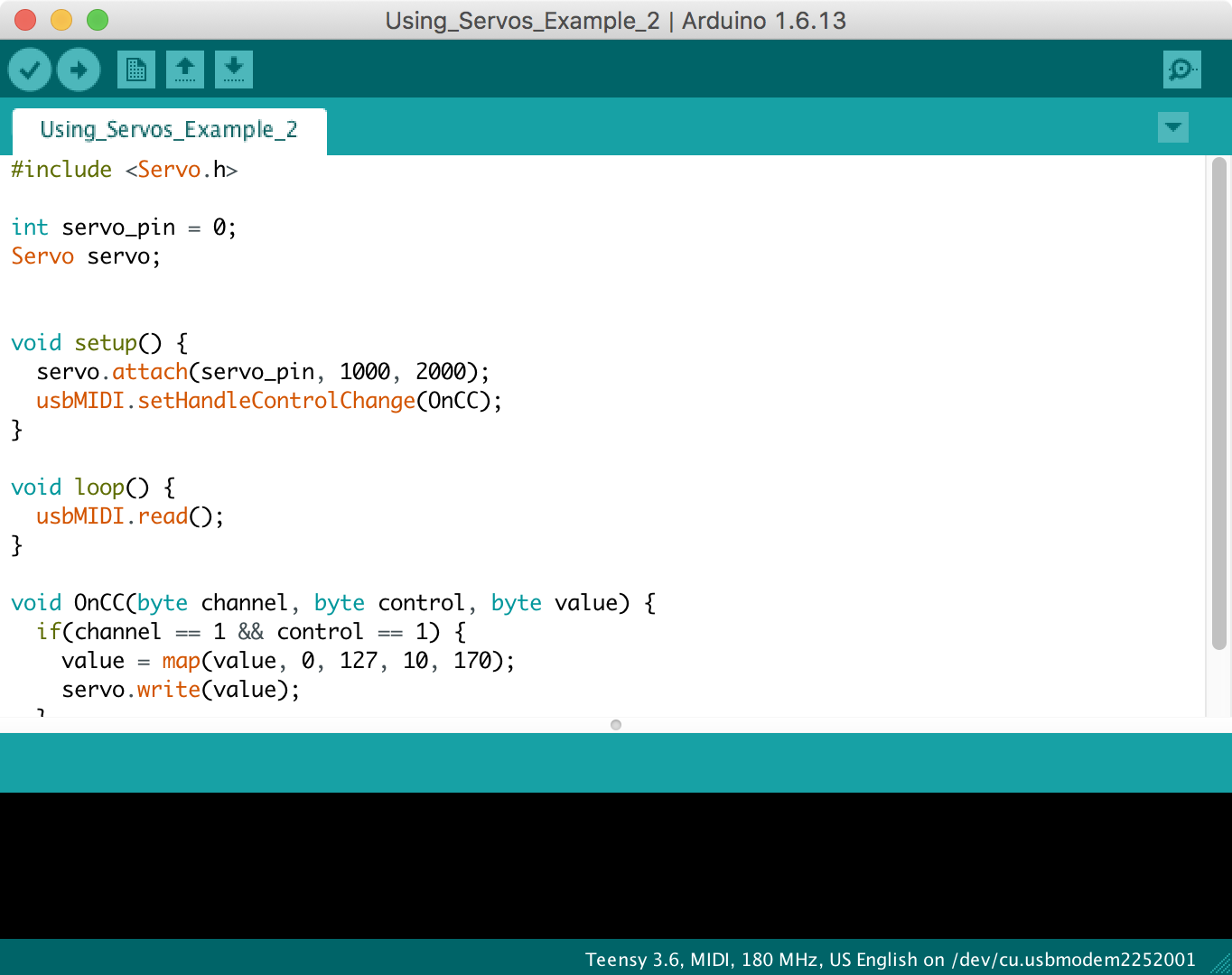The width and height of the screenshot is (1232, 975).
Task: Open the sketch tab management menu
Action: coord(1172,128)
